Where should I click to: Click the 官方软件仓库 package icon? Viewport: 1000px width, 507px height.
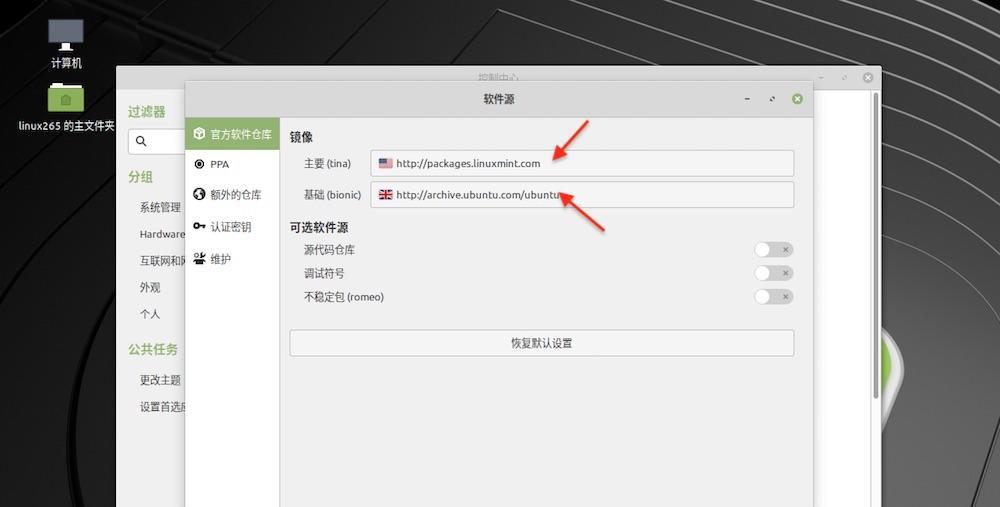(x=199, y=133)
